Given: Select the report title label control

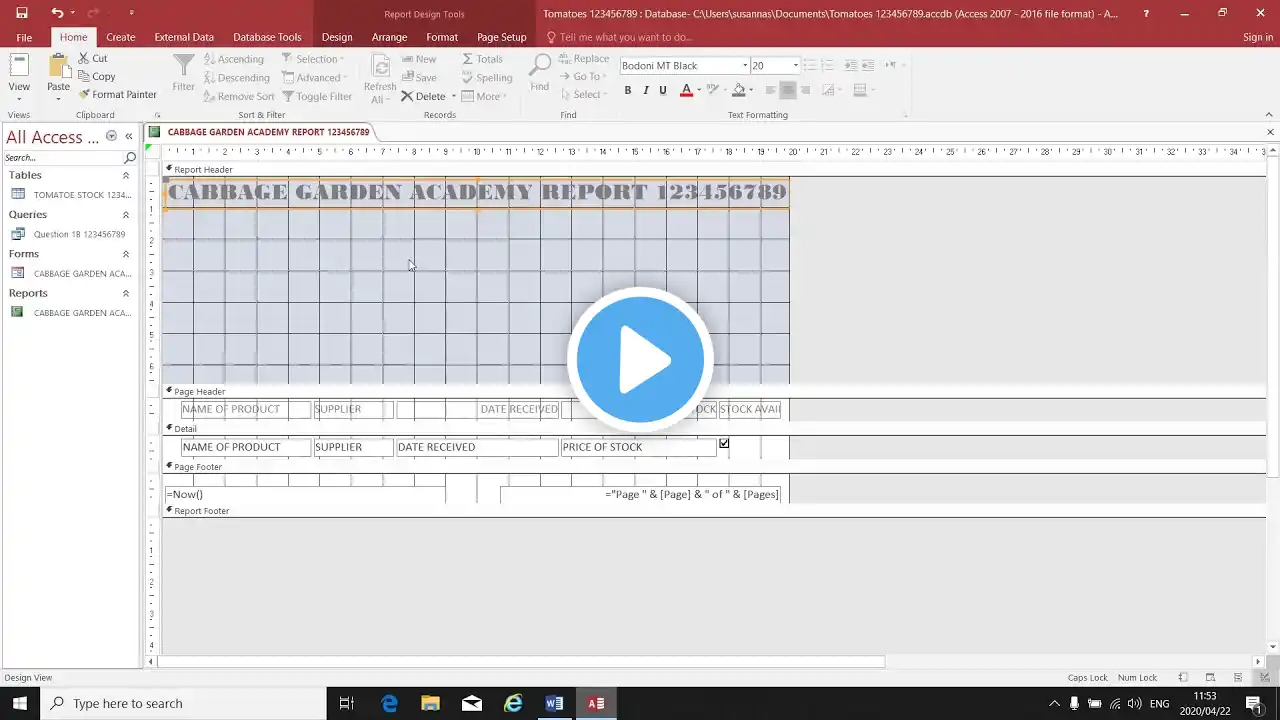Looking at the screenshot, I should point(477,193).
